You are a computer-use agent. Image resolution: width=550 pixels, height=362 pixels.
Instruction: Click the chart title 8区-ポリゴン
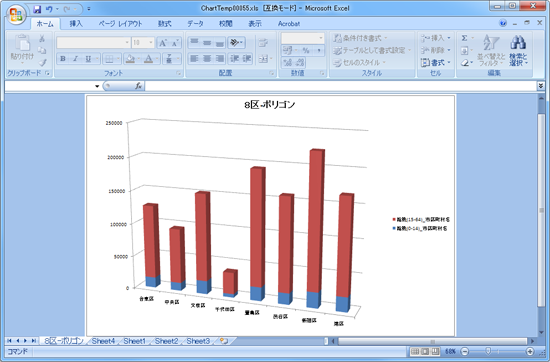click(269, 105)
